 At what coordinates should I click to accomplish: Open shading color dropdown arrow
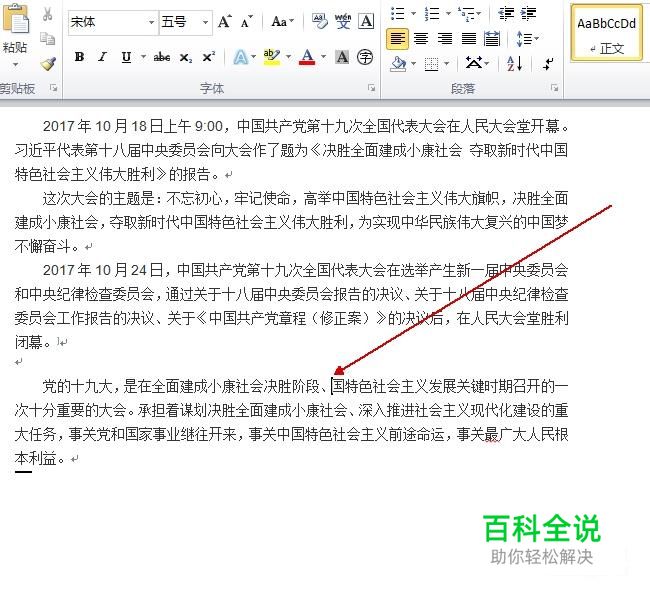(413, 64)
